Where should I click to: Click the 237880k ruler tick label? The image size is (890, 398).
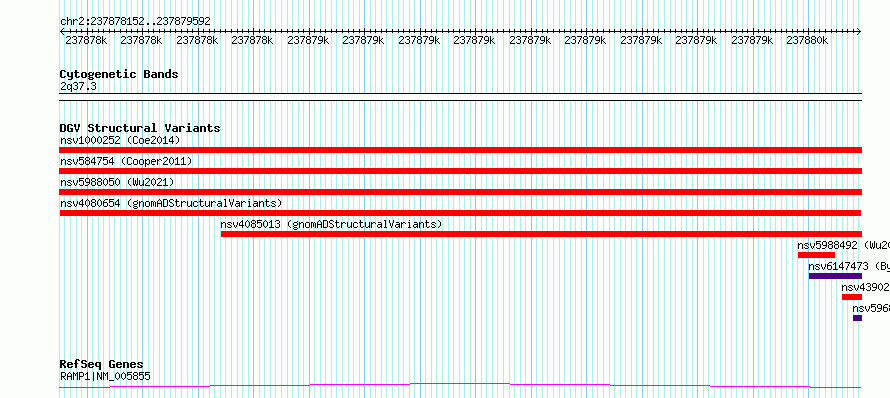pyautogui.click(x=807, y=40)
